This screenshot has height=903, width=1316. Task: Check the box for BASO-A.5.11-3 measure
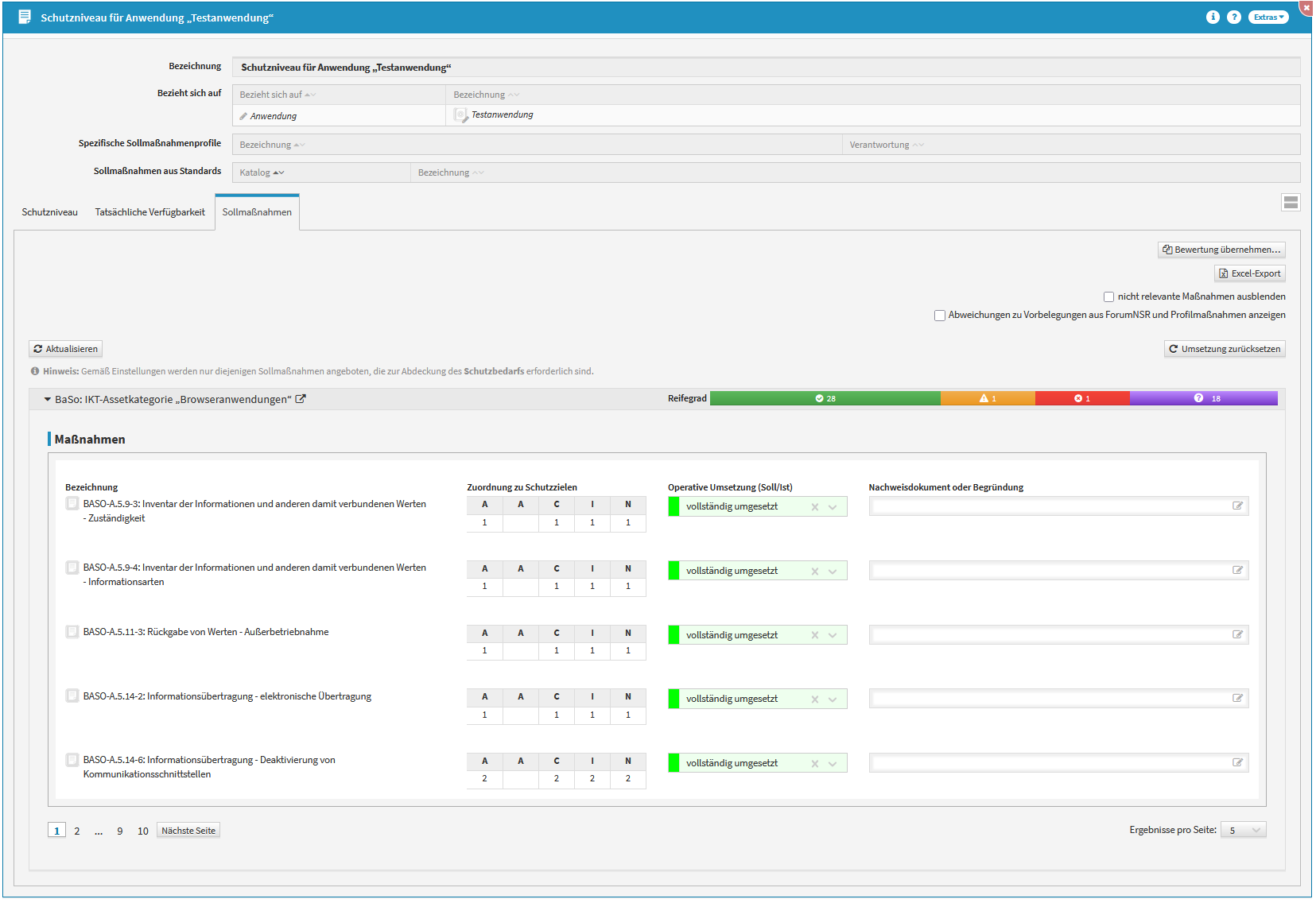pyautogui.click(x=72, y=632)
